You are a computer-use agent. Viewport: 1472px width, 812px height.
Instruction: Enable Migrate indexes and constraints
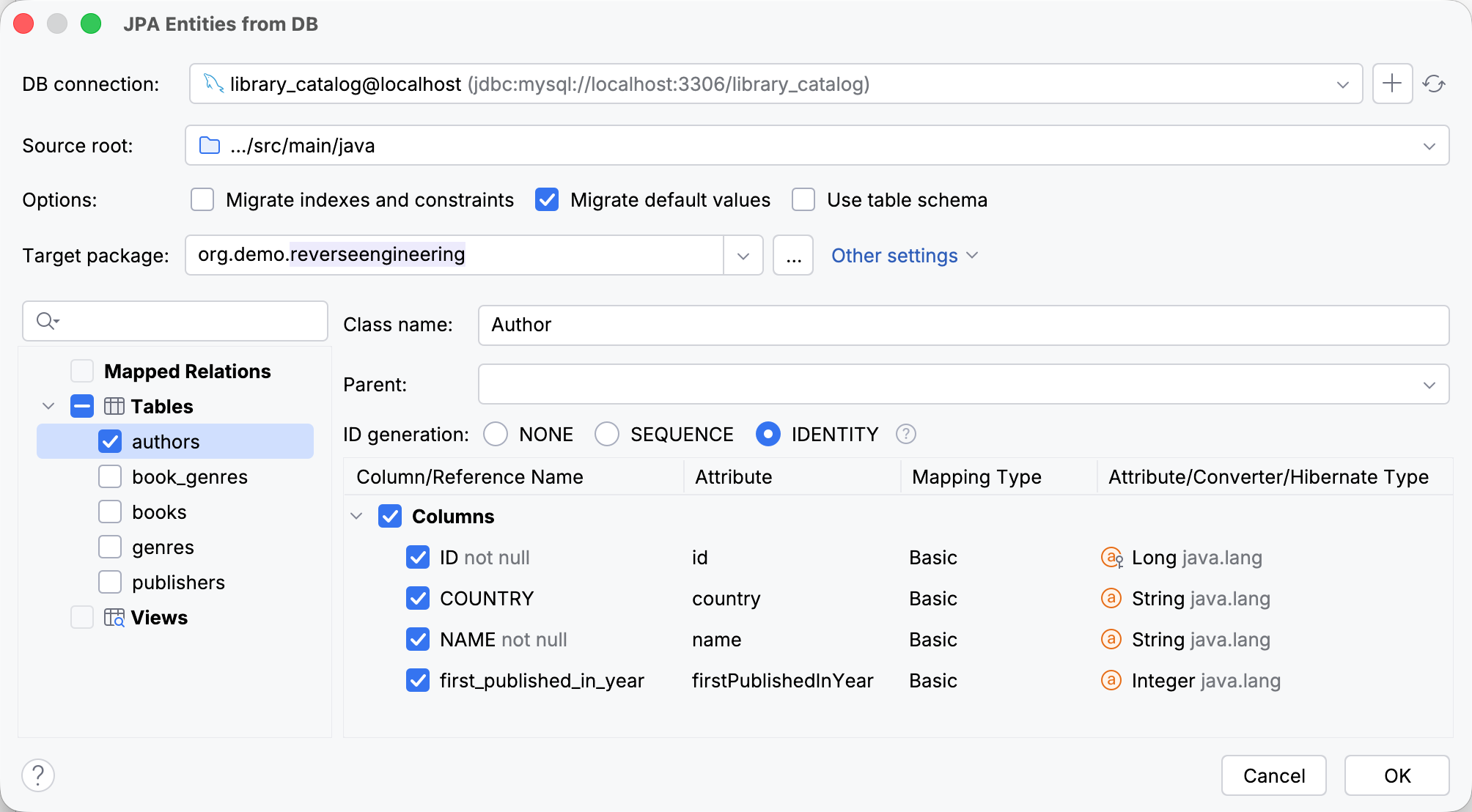click(x=202, y=199)
